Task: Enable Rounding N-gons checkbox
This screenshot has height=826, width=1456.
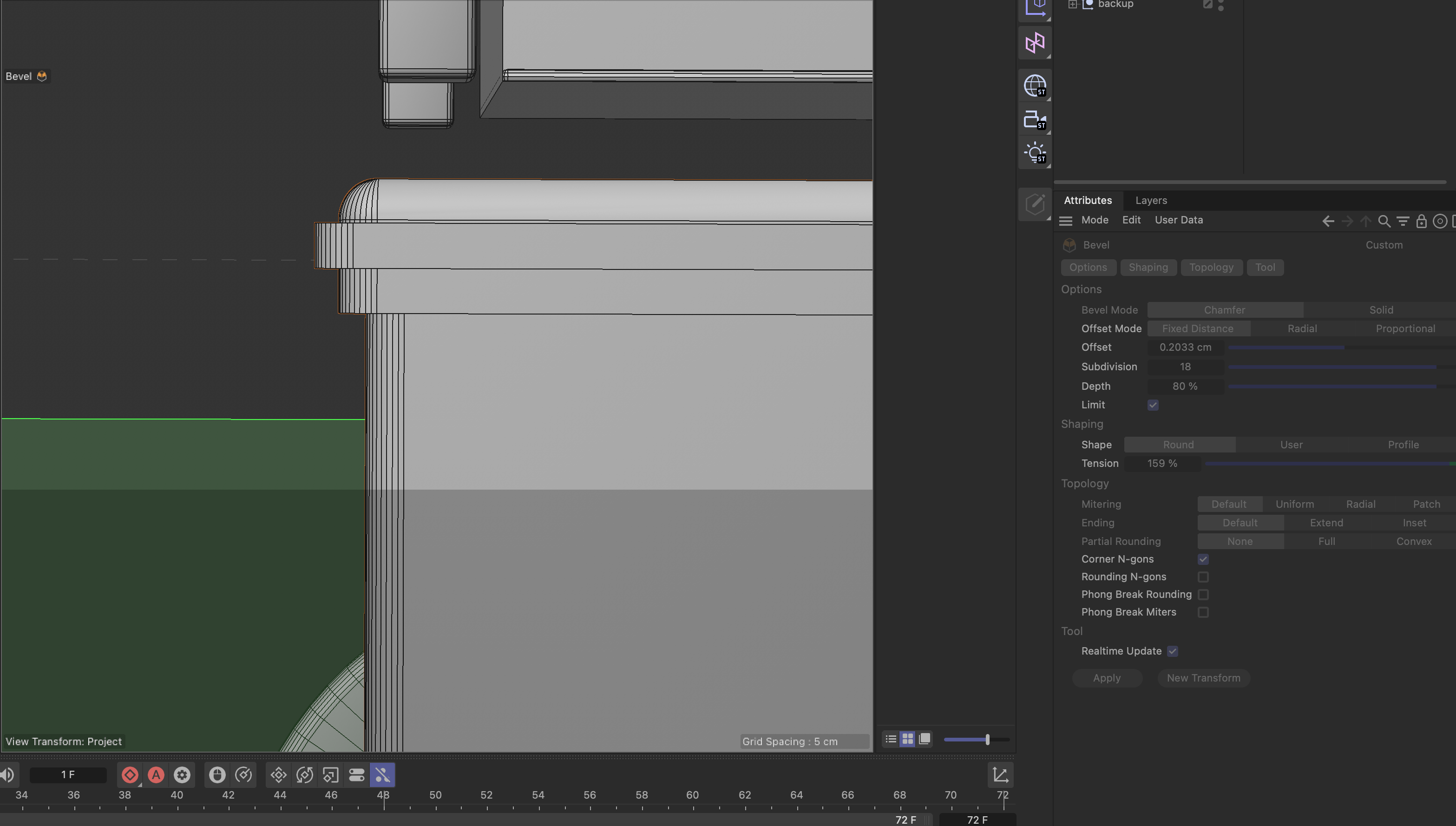Action: (1204, 577)
